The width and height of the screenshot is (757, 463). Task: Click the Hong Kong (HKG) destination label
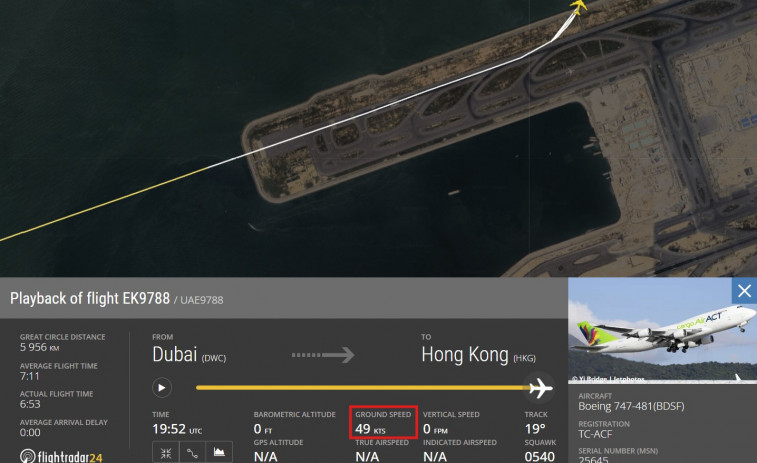pos(478,355)
